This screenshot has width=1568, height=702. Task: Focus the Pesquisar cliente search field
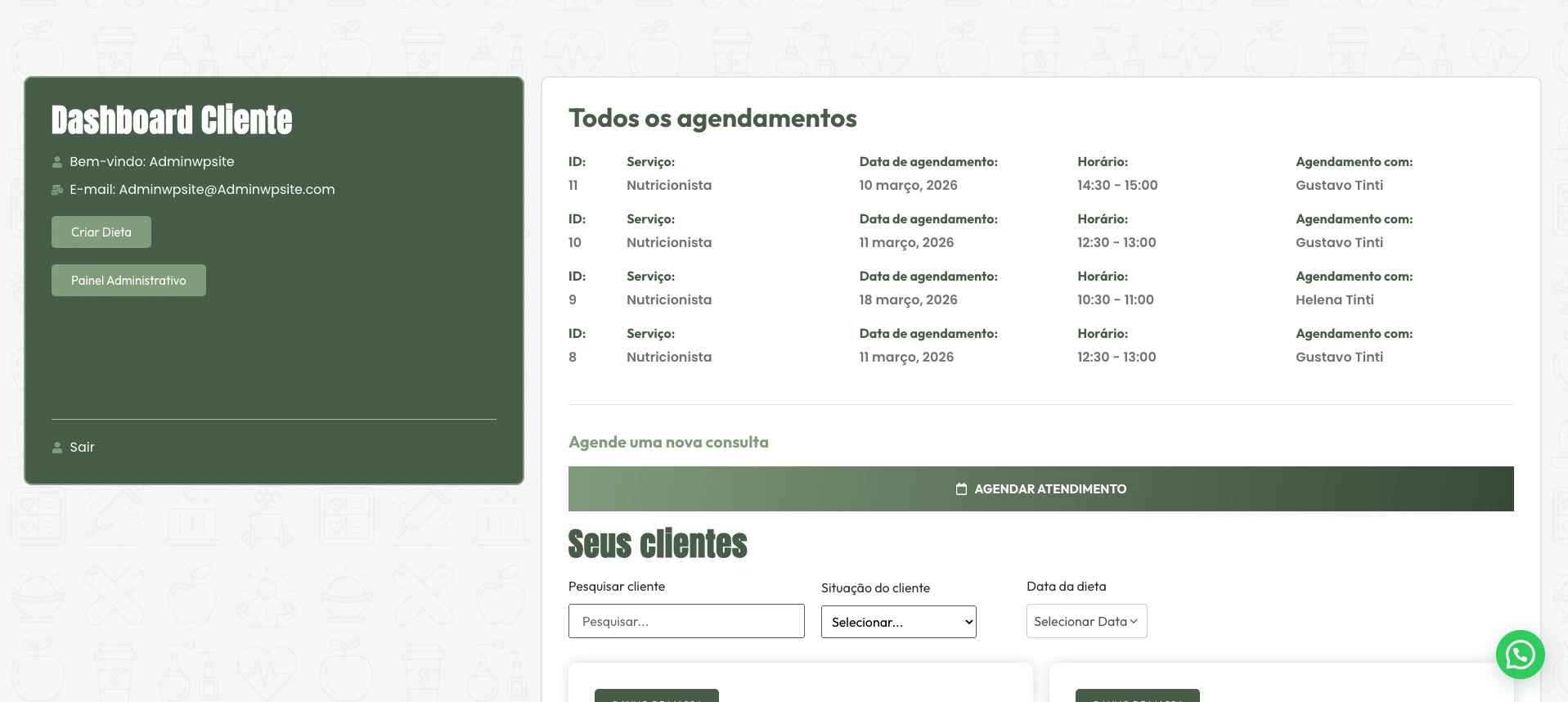tap(686, 621)
